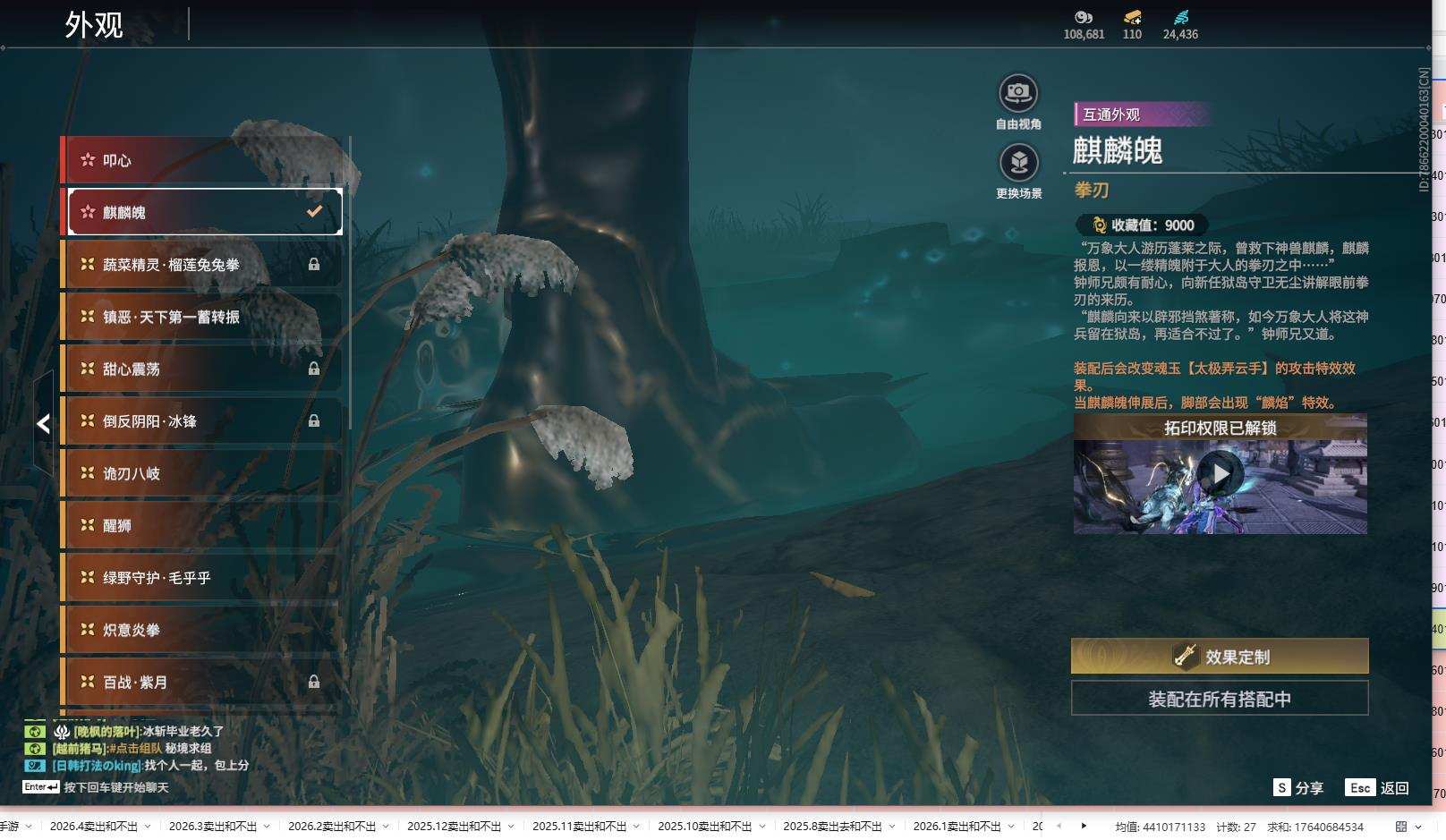Select the 炽意炎拳 skin
The width and height of the screenshot is (1446, 840).
[x=201, y=630]
